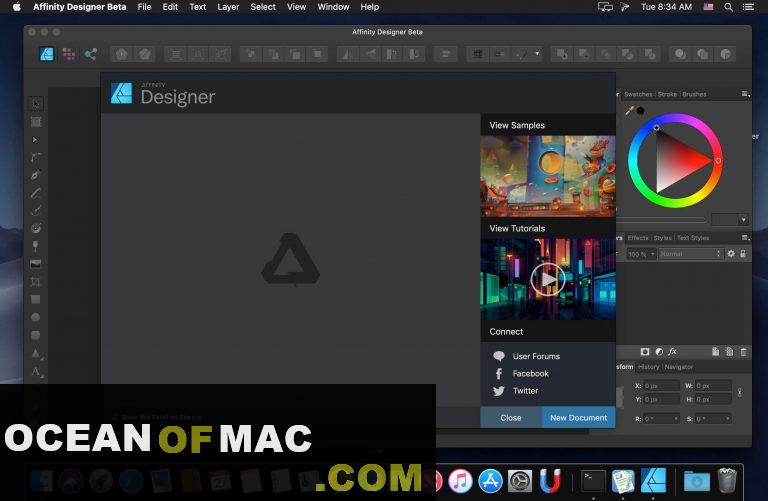Select the Artistic Text tool
Viewport: 768px width, 501px height.
coord(35,371)
